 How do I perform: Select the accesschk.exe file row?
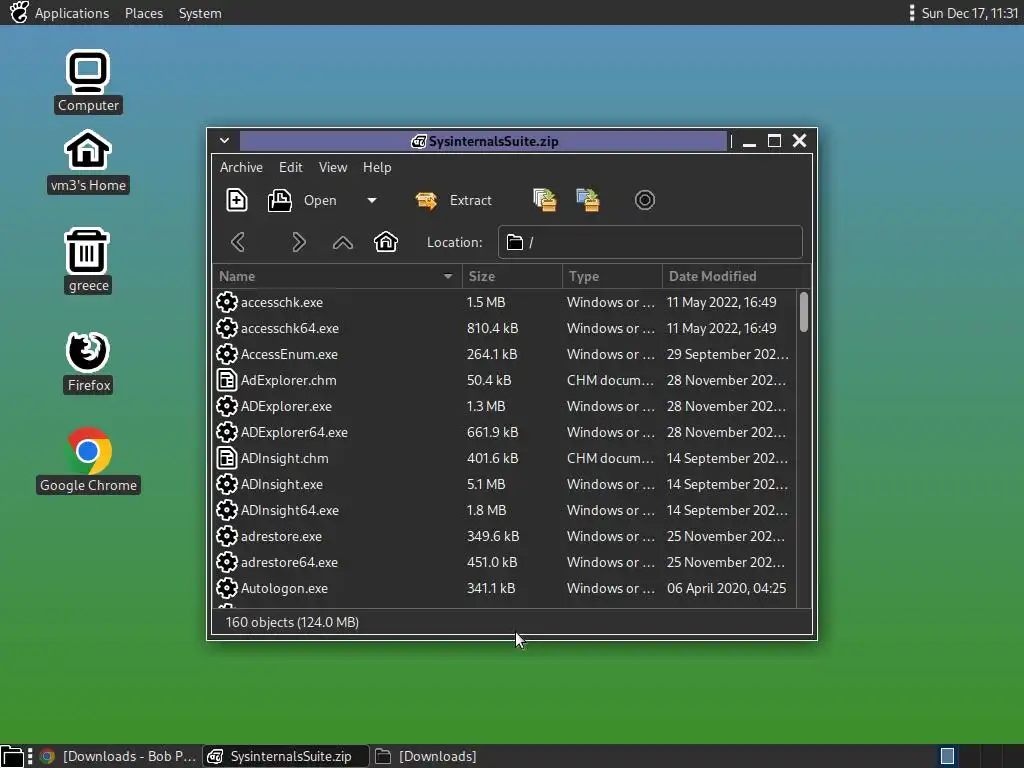[504, 302]
